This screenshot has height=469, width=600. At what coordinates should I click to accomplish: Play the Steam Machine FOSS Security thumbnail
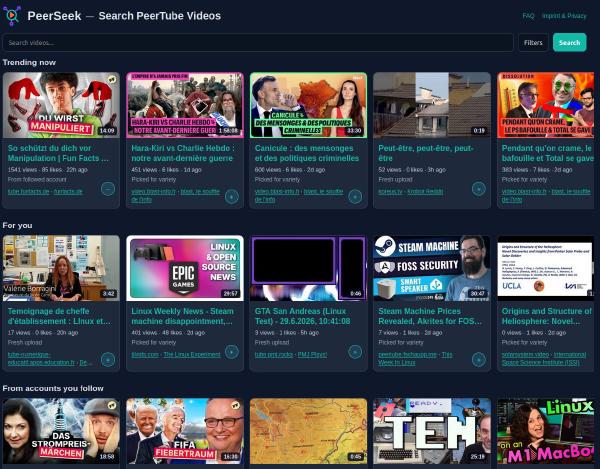click(432, 268)
